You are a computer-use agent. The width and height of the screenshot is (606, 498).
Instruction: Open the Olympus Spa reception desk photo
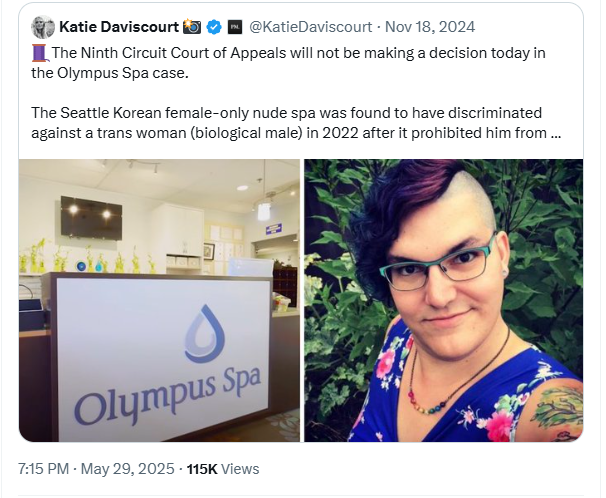point(159,300)
